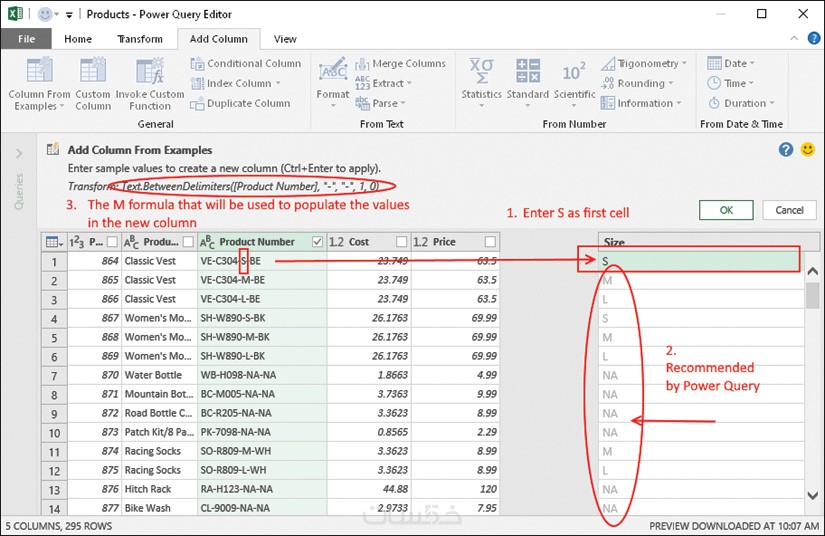Check the Price column checkbox
The height and width of the screenshot is (536, 825).
pos(490,241)
